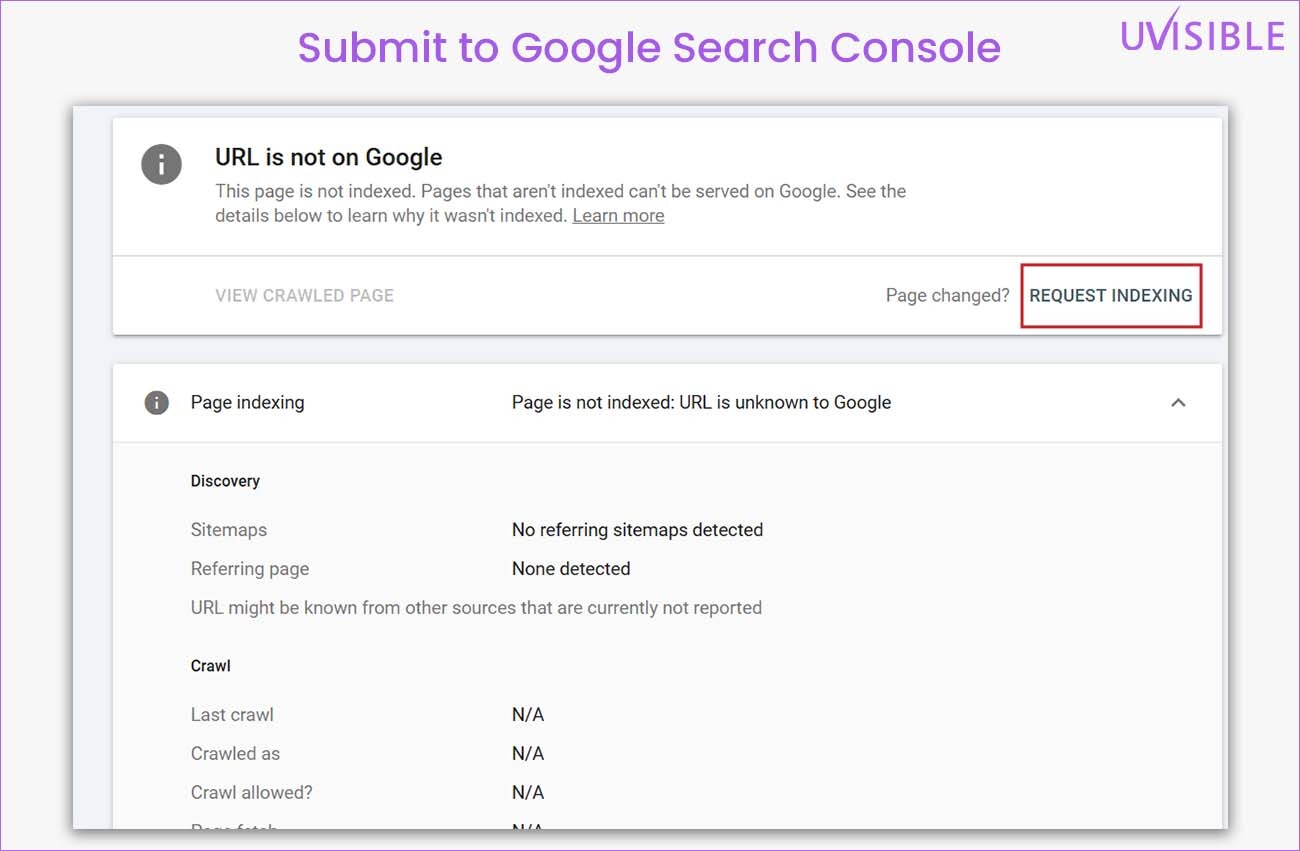The width and height of the screenshot is (1300, 851).
Task: Click the Last crawl label
Action: click(x=232, y=715)
